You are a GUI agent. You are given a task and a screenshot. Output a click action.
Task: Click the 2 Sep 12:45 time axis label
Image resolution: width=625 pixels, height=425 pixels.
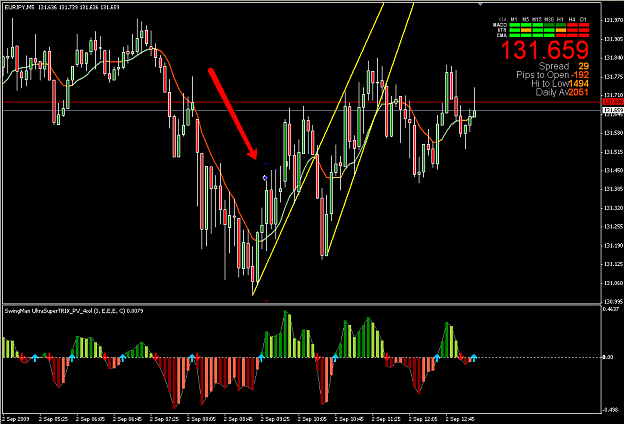coord(460,419)
